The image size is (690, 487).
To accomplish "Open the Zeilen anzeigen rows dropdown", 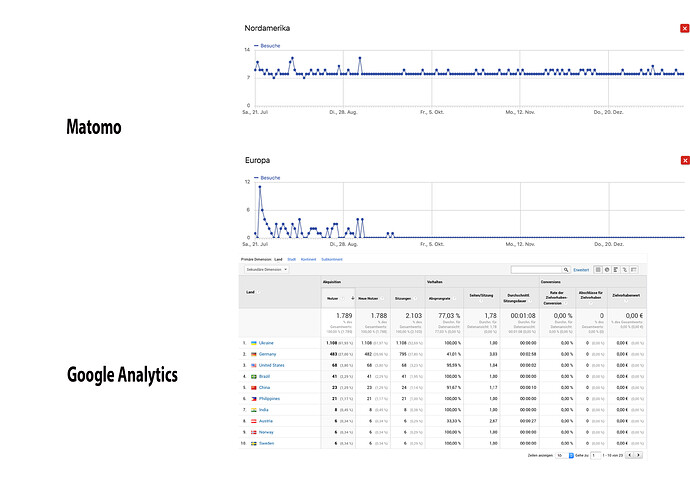I will [x=564, y=455].
